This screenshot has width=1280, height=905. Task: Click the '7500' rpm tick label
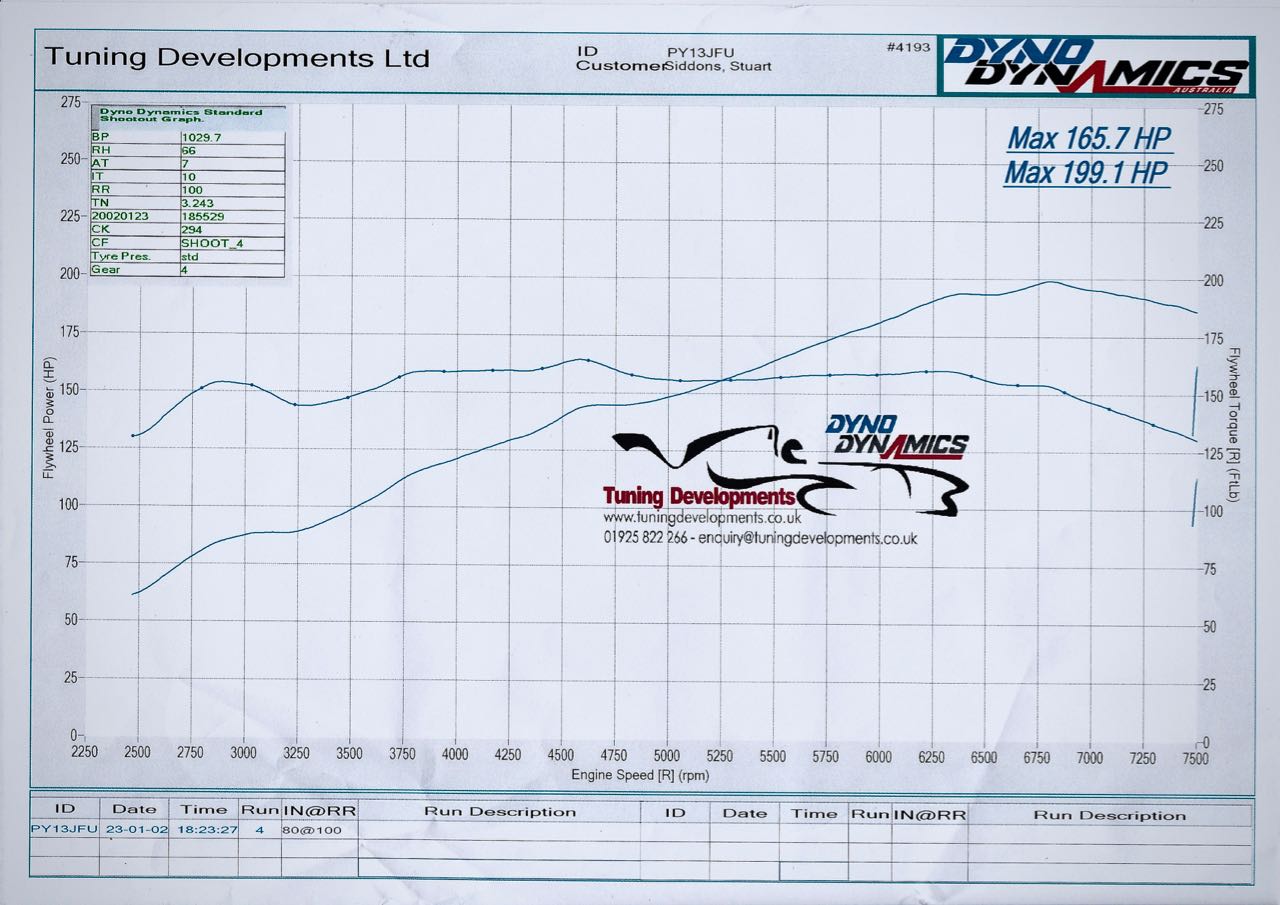(x=1194, y=758)
